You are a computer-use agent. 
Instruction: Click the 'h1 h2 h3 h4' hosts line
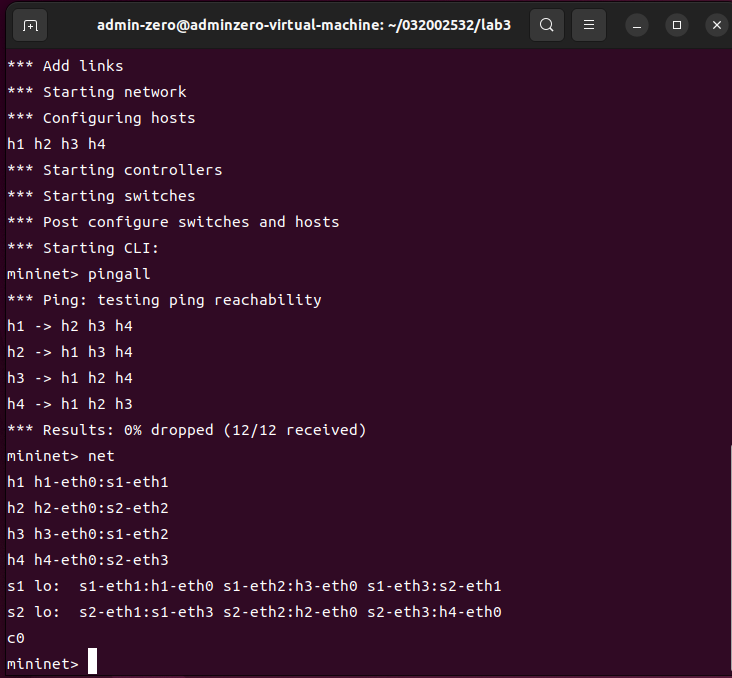56,144
